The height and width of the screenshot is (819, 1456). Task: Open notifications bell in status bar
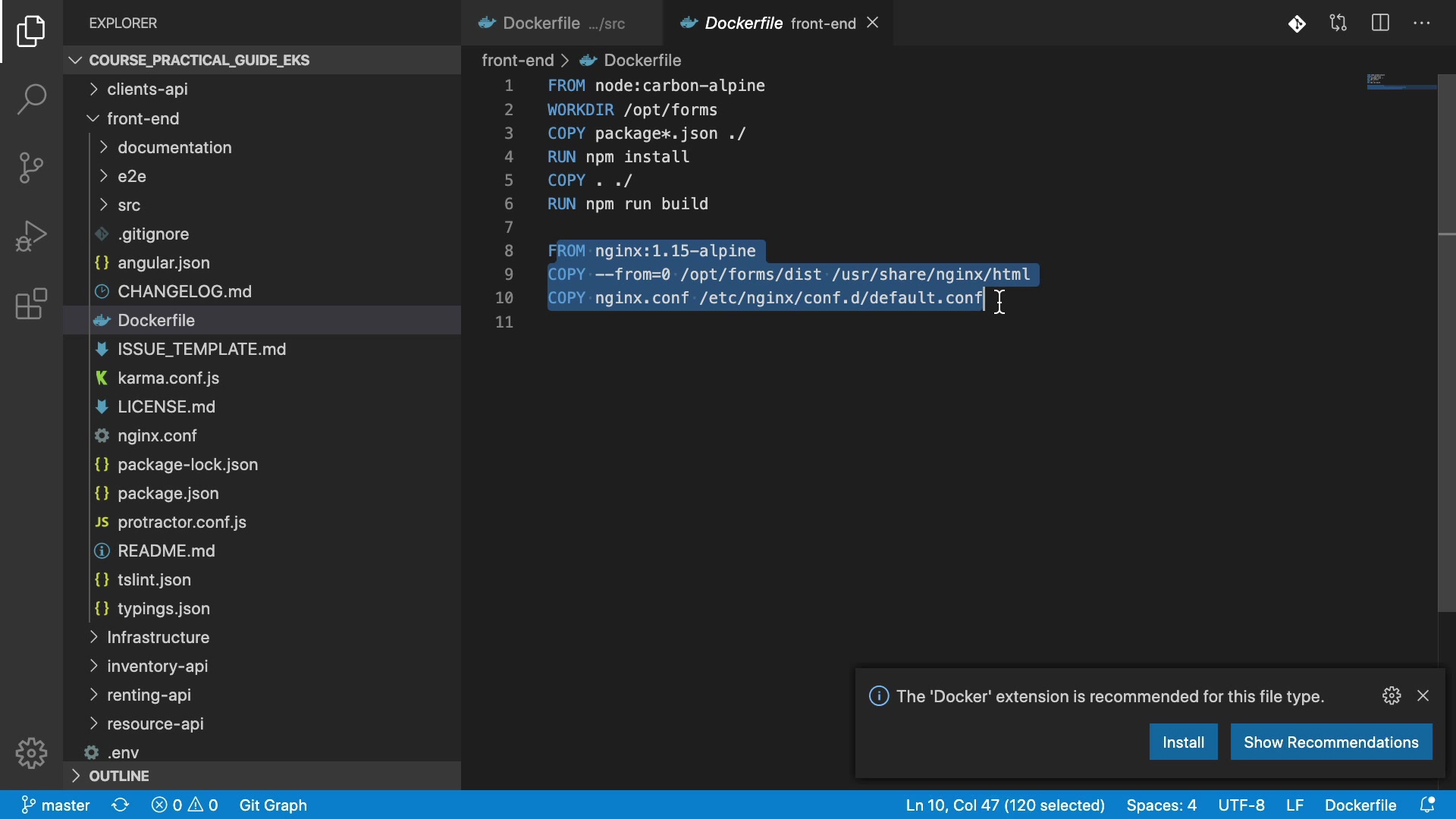tap(1427, 805)
